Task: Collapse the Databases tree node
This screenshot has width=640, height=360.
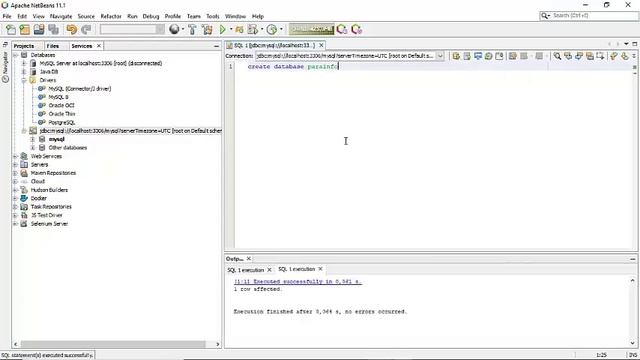Action: click(x=16, y=55)
